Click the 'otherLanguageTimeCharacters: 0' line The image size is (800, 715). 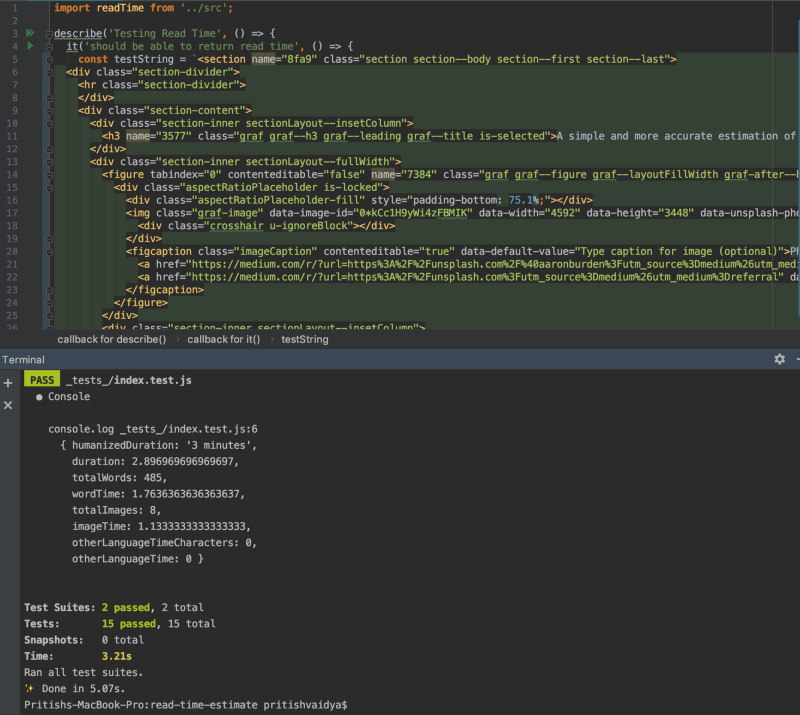[164, 543]
